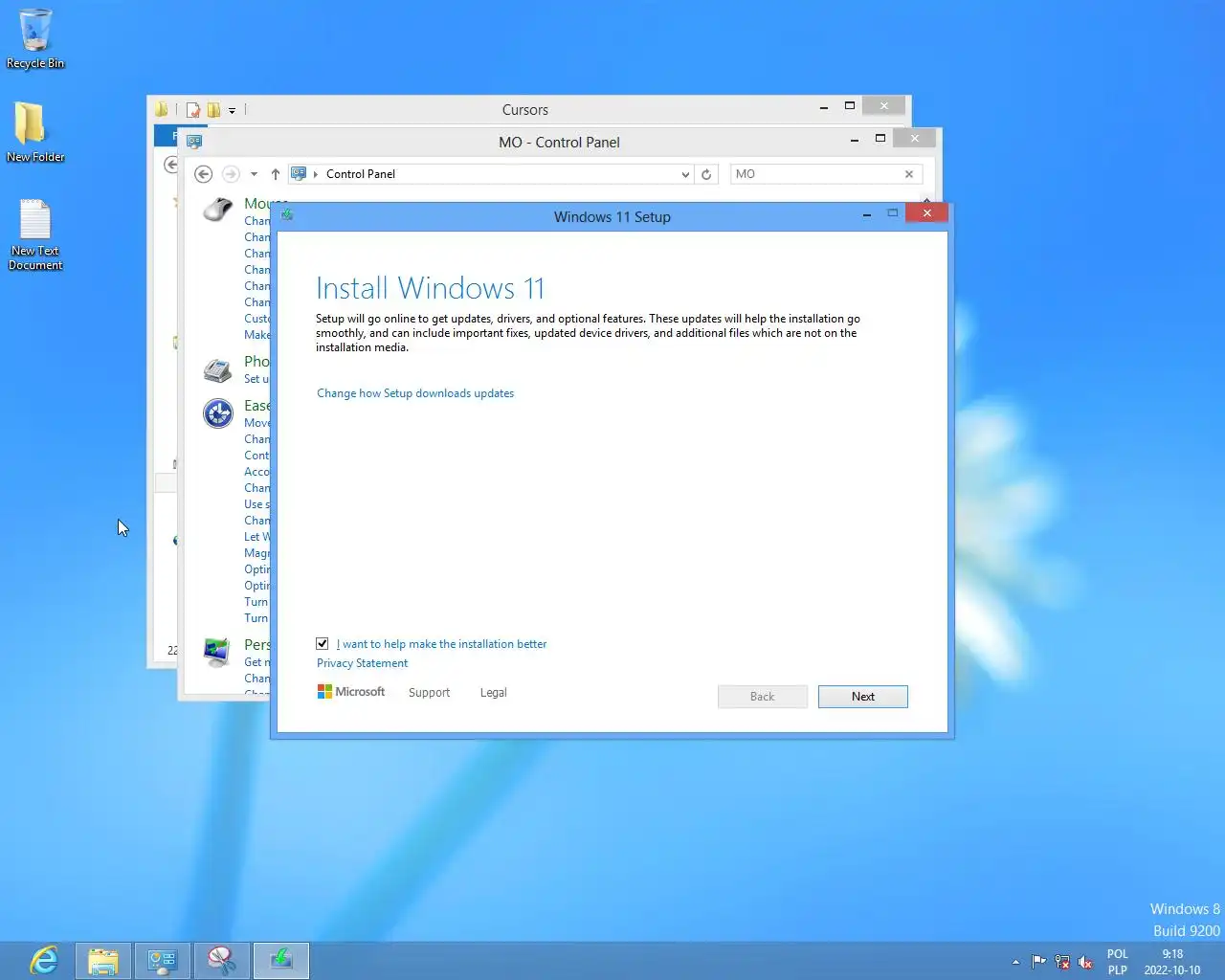Click the Next button in Windows 11 Setup
The height and width of the screenshot is (980, 1225).
click(862, 697)
